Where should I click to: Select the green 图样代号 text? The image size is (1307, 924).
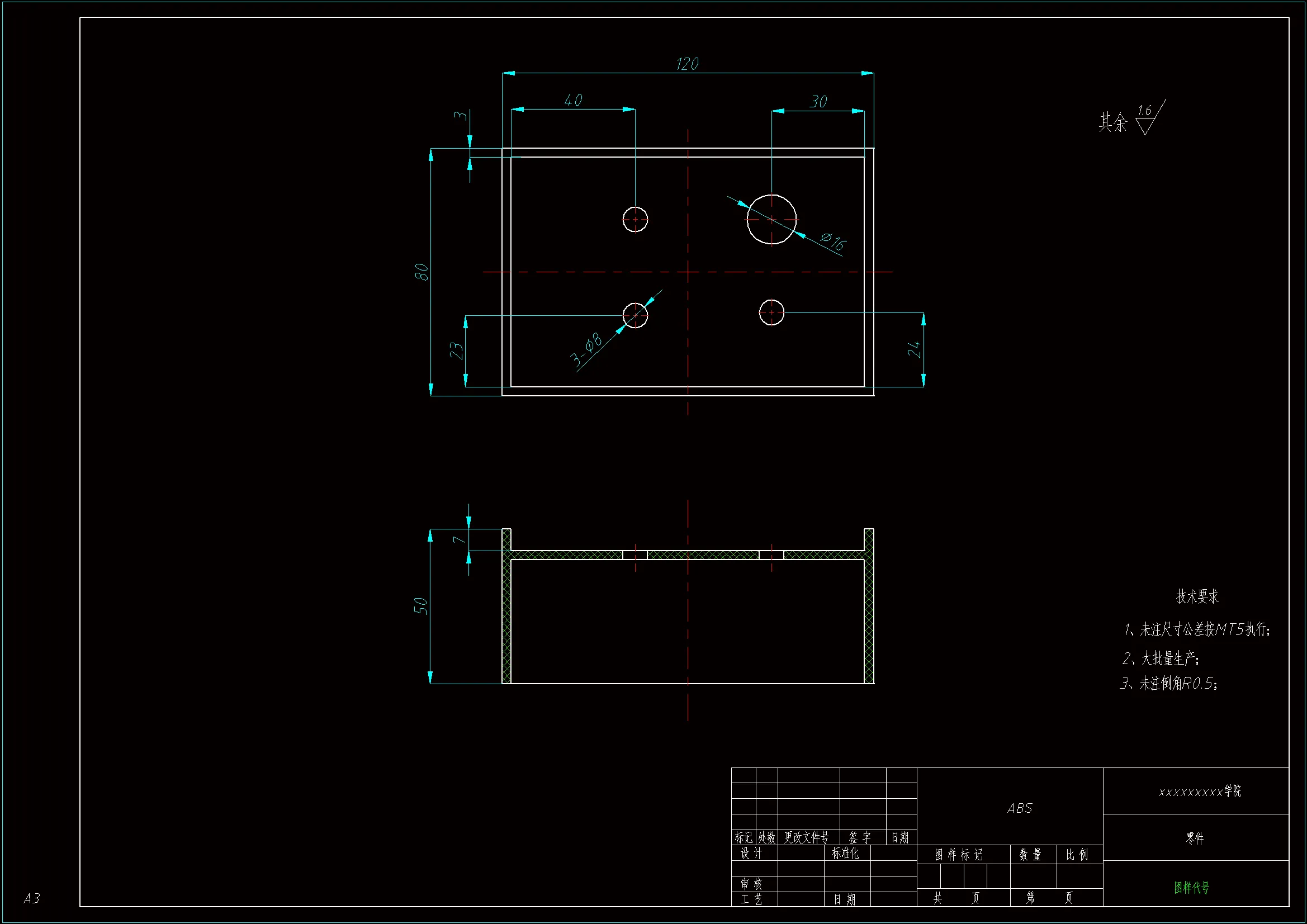(1191, 887)
